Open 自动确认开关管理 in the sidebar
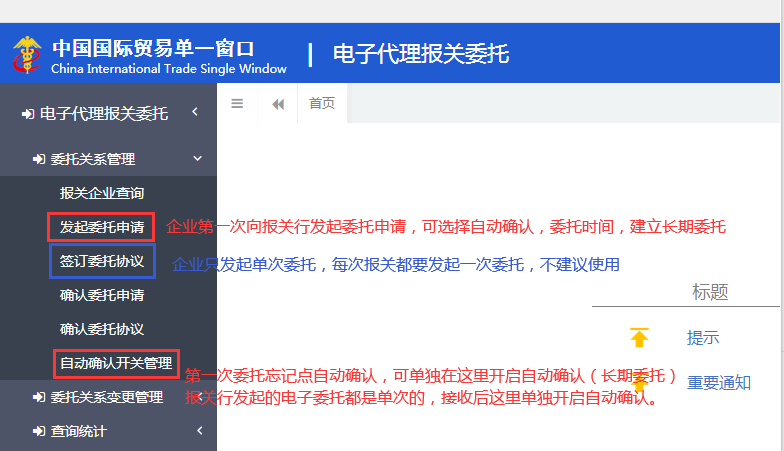784x451 pixels. 116,363
